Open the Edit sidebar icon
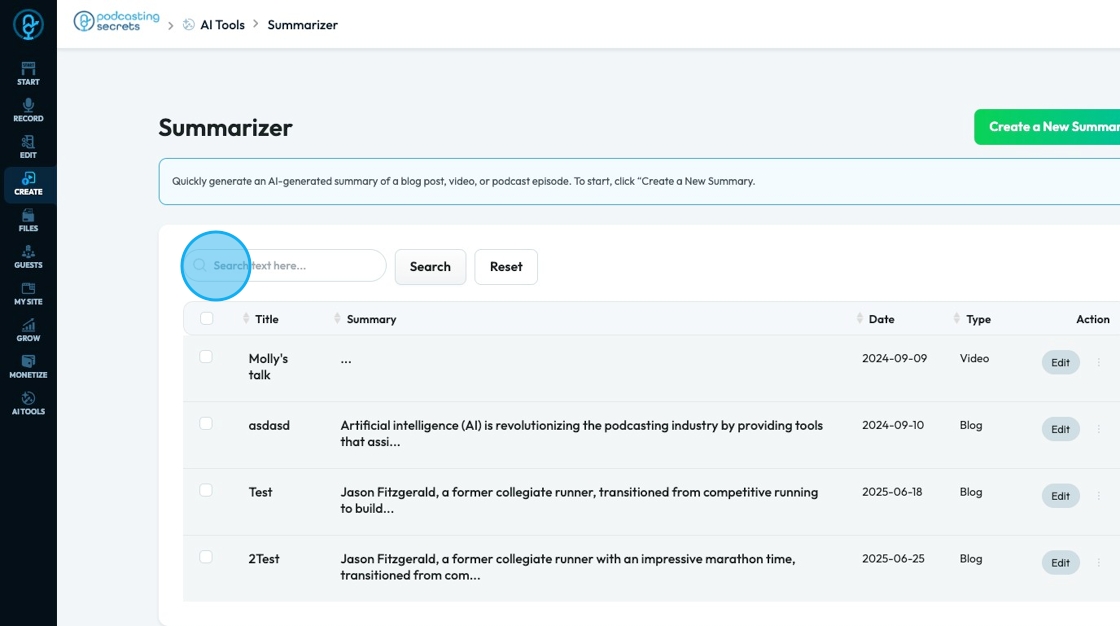This screenshot has height=626, width=1120. point(28,146)
